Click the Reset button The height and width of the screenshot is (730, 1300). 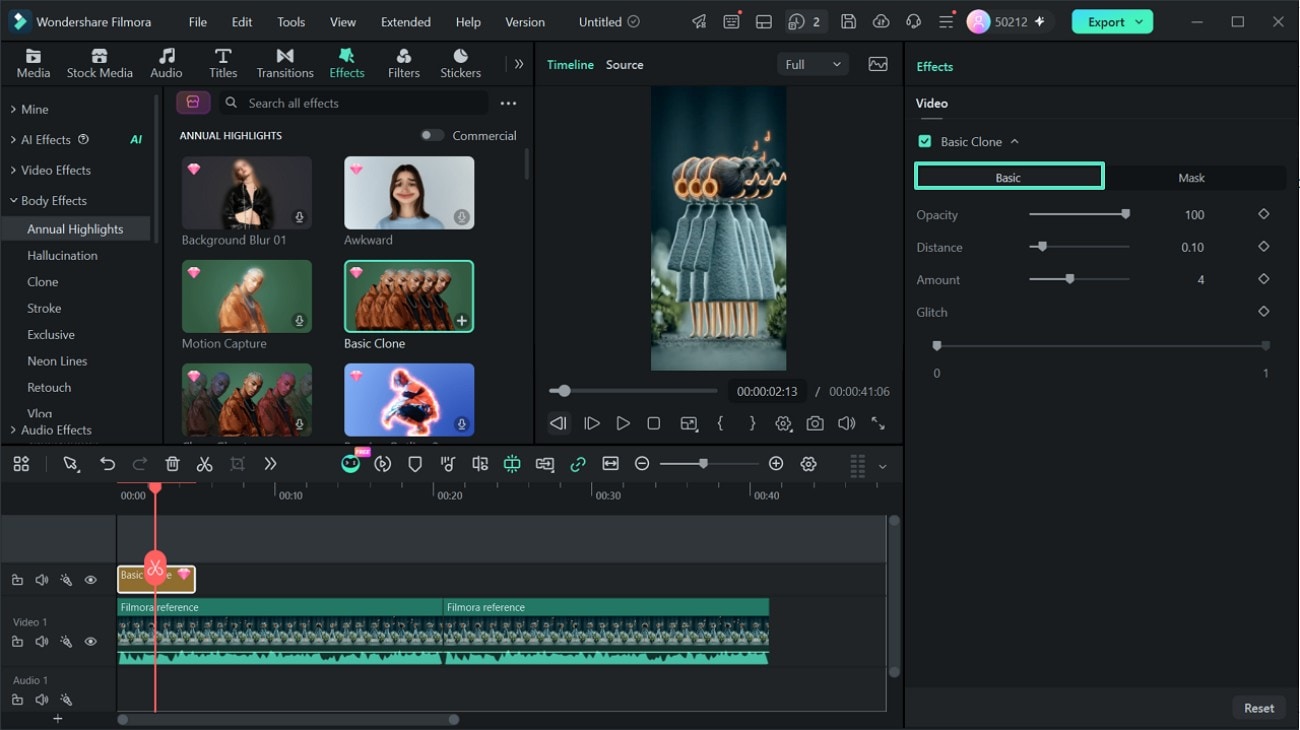click(x=1259, y=708)
